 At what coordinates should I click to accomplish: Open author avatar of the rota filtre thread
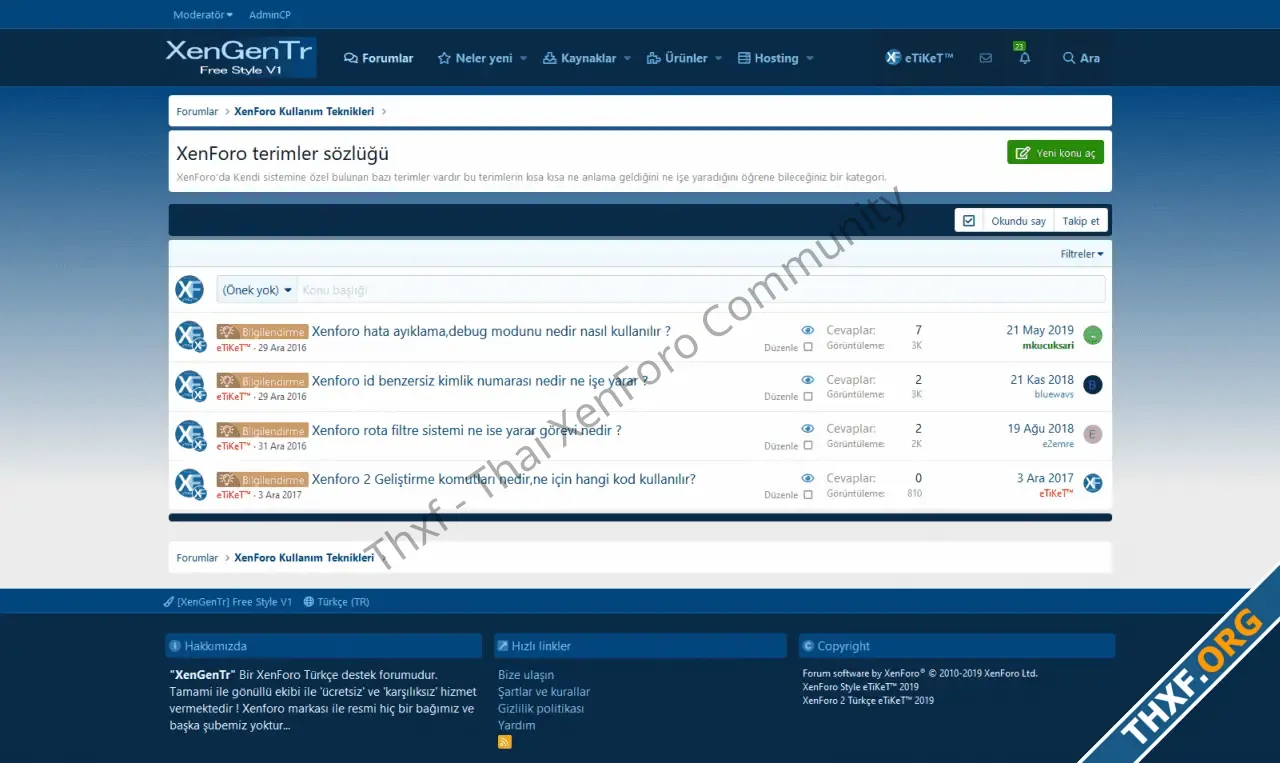tap(190, 435)
